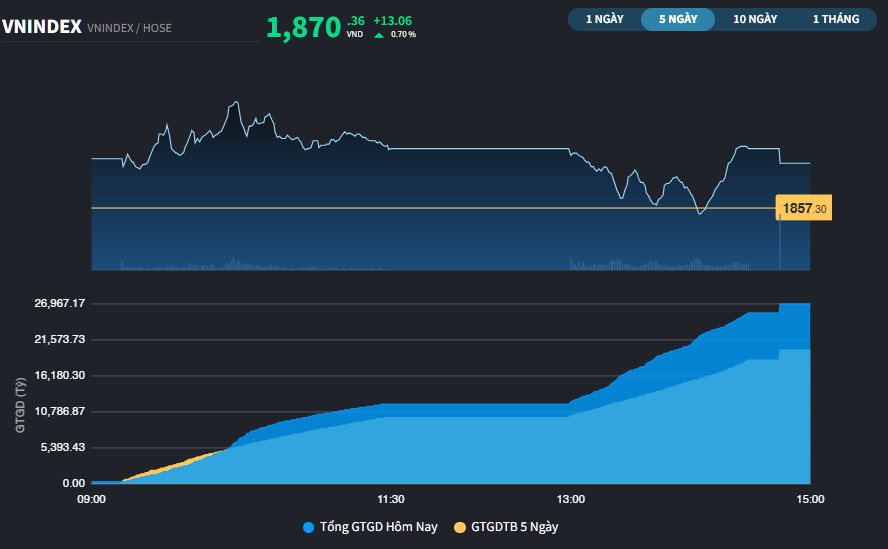Toggle the Tổng GTGD Hôm Nay series label
This screenshot has width=888, height=549.
click(378, 527)
